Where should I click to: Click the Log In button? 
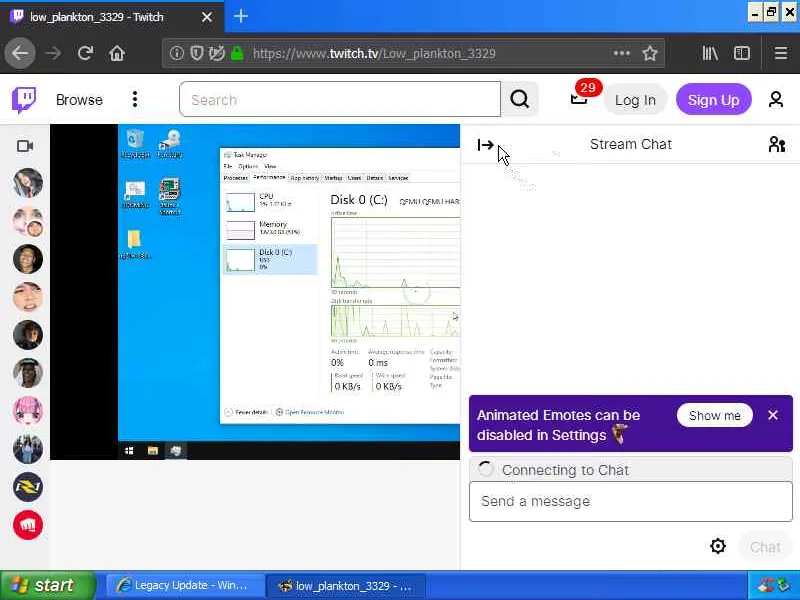pos(635,100)
